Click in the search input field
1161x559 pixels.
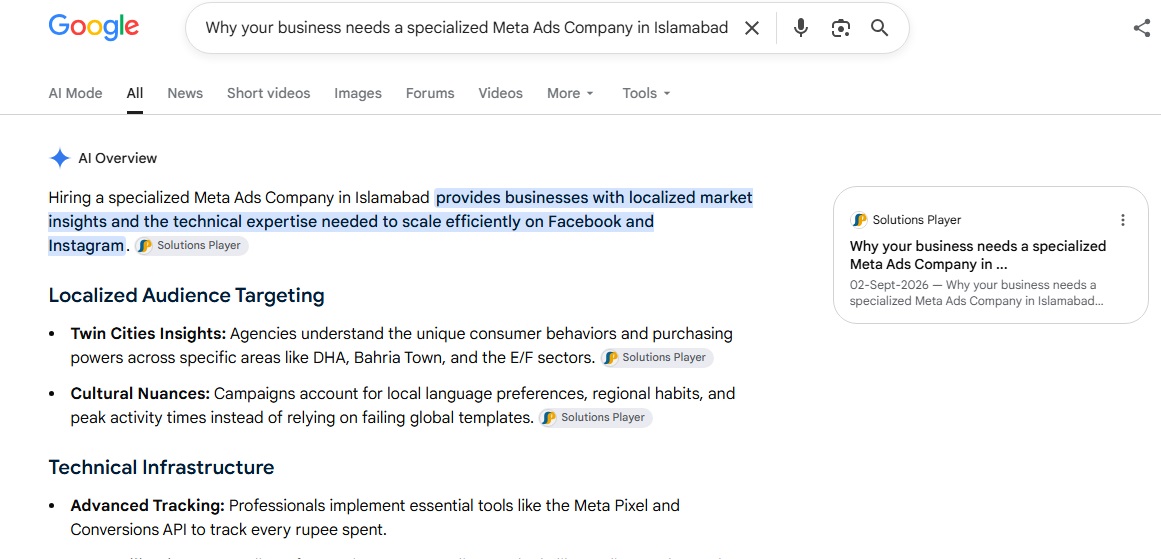(x=466, y=28)
